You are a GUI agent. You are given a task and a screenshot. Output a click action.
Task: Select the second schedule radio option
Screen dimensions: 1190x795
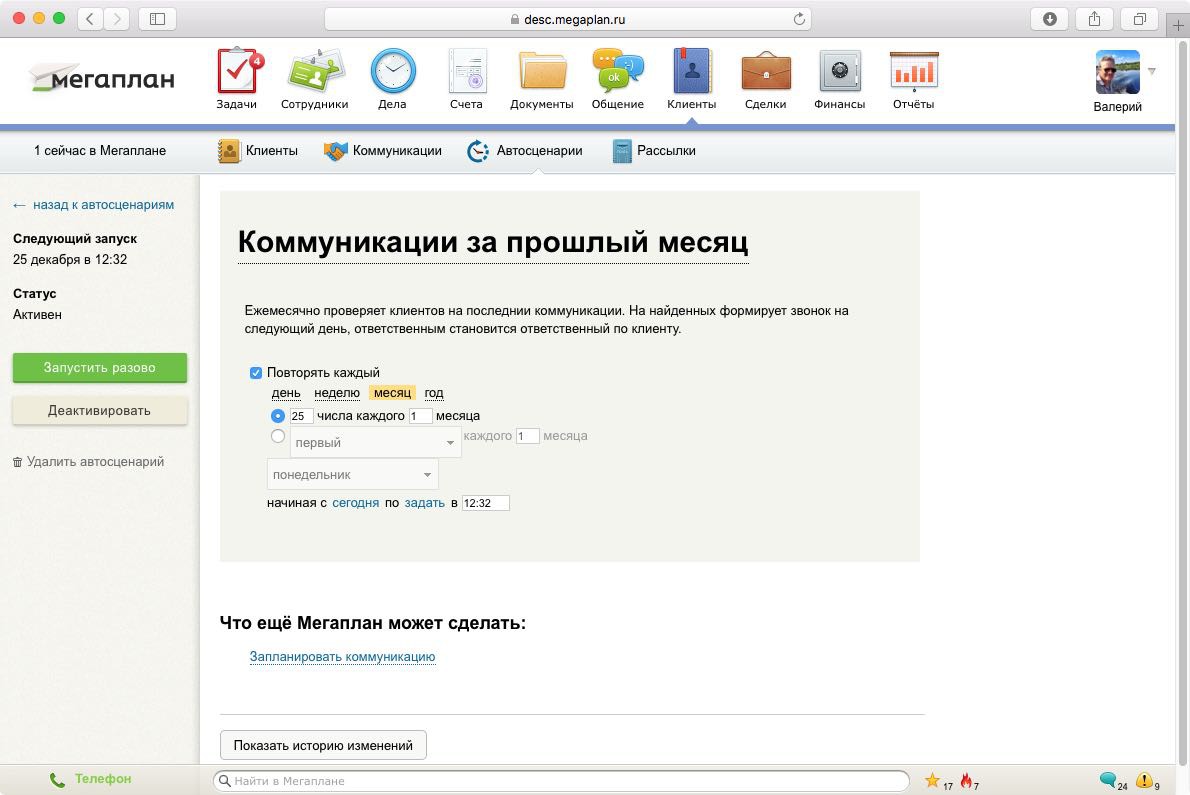tap(277, 435)
